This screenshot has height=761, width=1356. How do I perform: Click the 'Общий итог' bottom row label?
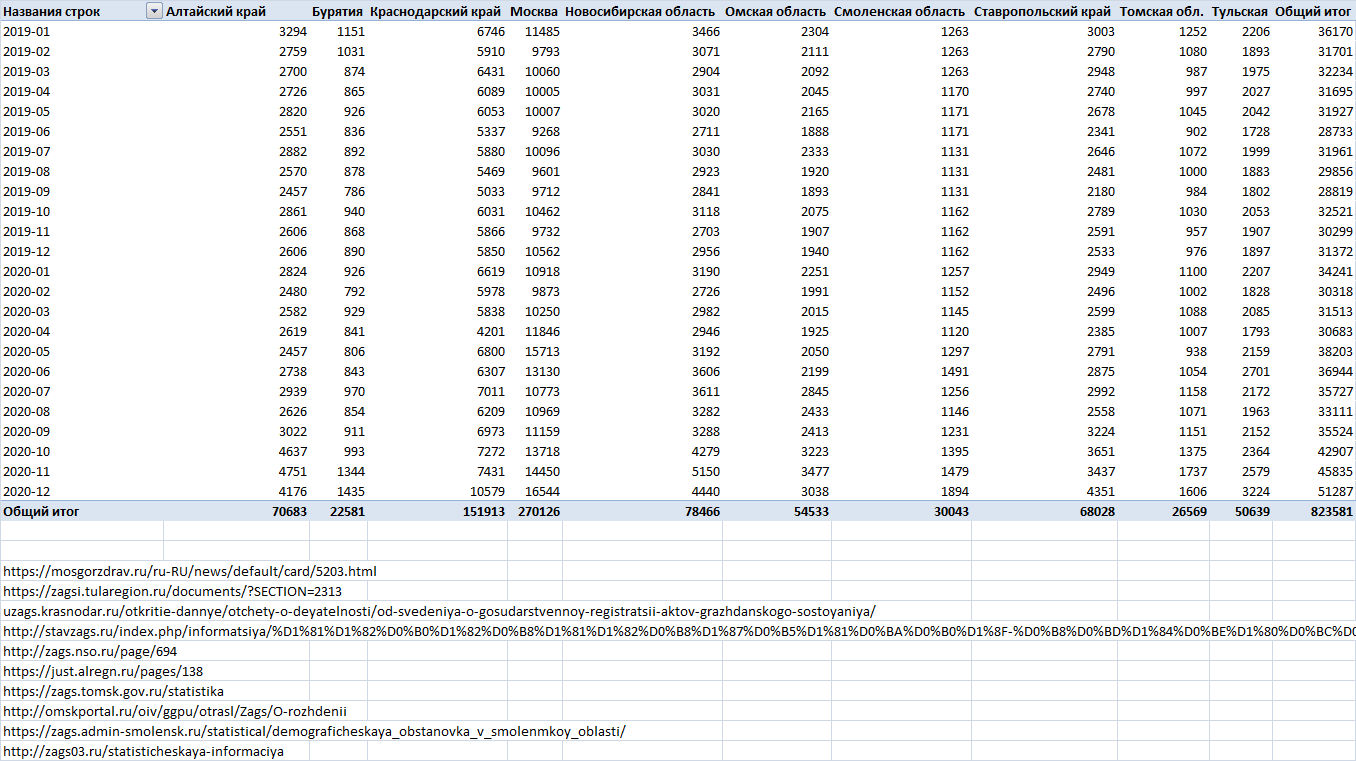(x=42, y=511)
